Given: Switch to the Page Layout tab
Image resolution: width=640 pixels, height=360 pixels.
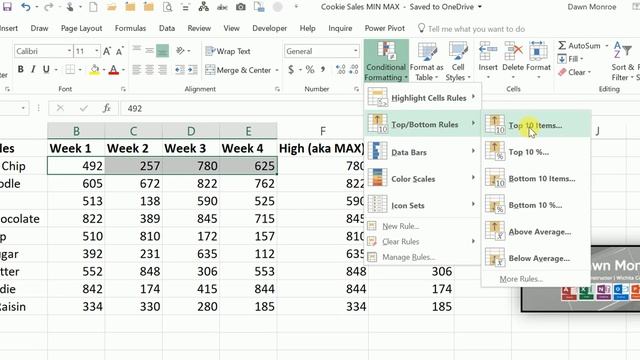Looking at the screenshot, I should click(82, 28).
